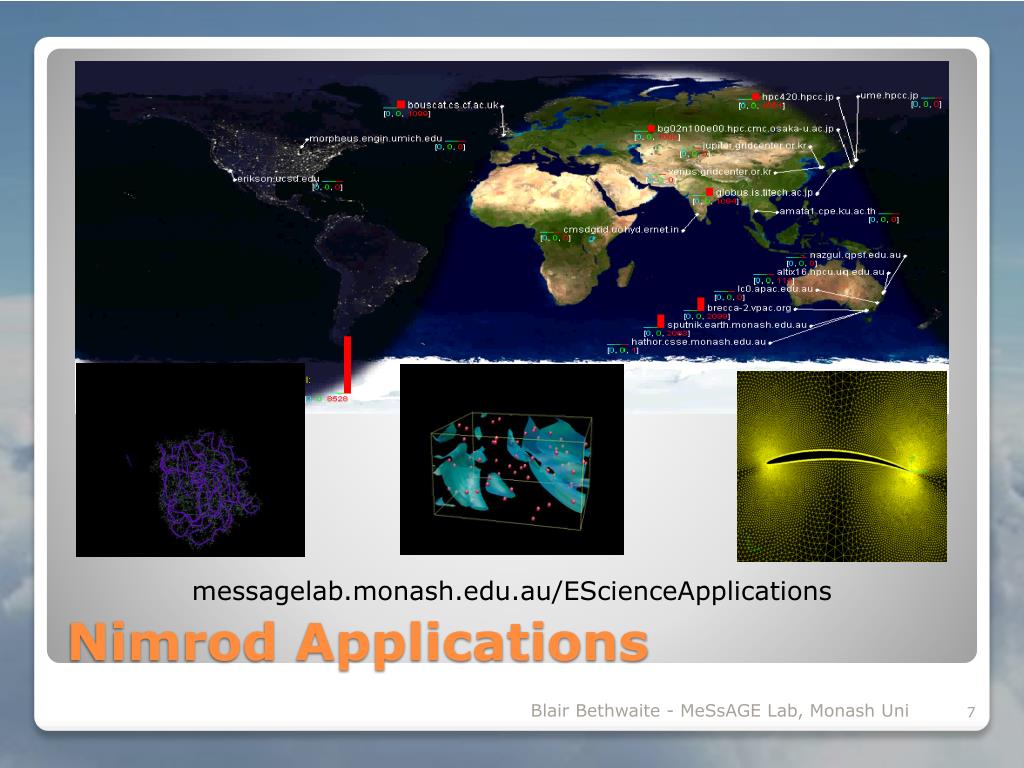This screenshot has height=768, width=1024.
Task: Click the sputnik.earth.monash.edu.au host label
Action: pyautogui.click(x=737, y=325)
